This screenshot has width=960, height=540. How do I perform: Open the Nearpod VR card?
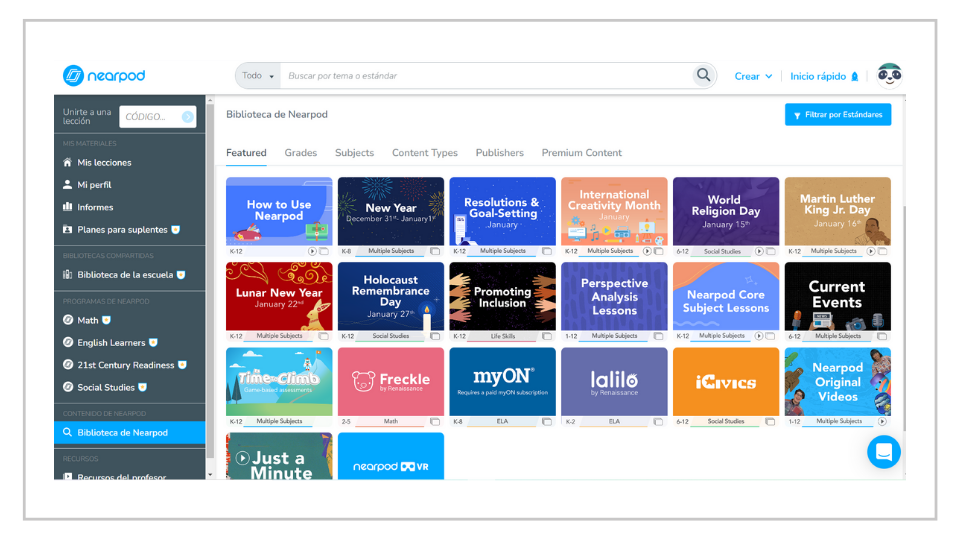391,456
